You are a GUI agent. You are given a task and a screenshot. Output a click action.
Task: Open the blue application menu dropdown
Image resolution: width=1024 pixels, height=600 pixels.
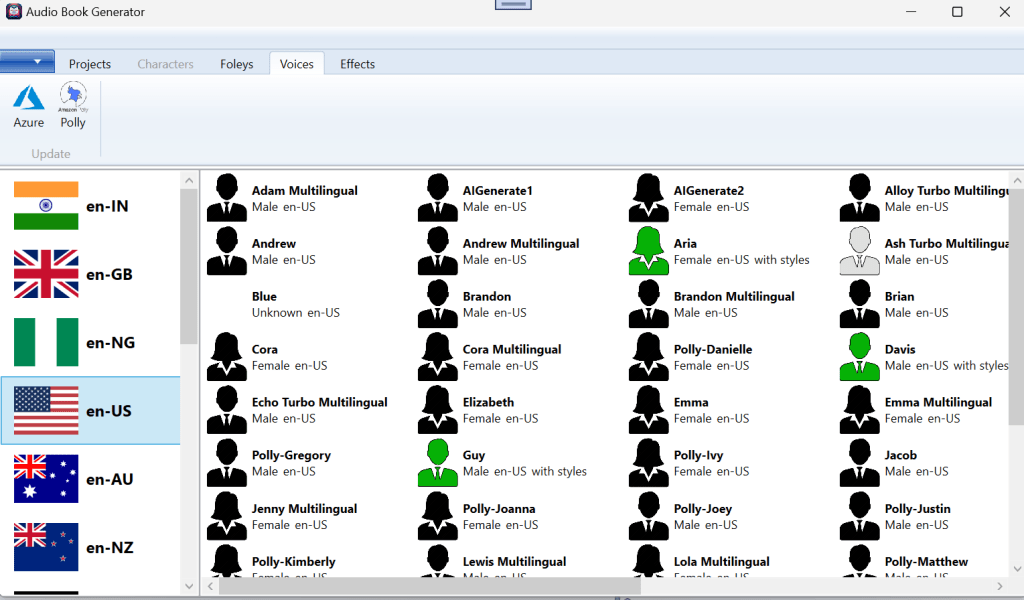click(x=27, y=62)
